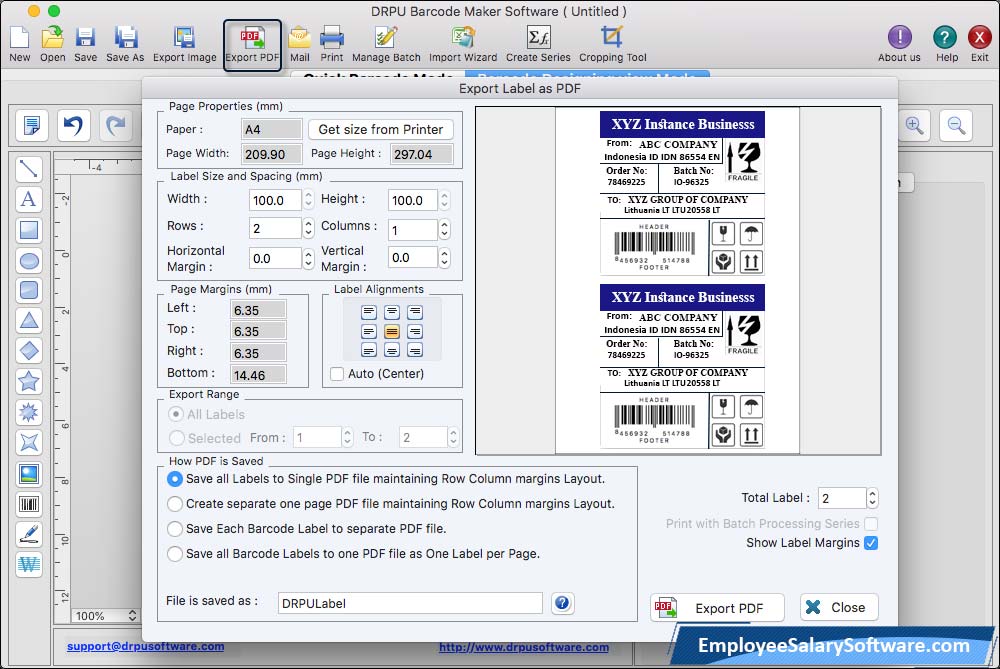Select One Label per Page option
Viewport: 1000px width, 669px height.
(175, 554)
